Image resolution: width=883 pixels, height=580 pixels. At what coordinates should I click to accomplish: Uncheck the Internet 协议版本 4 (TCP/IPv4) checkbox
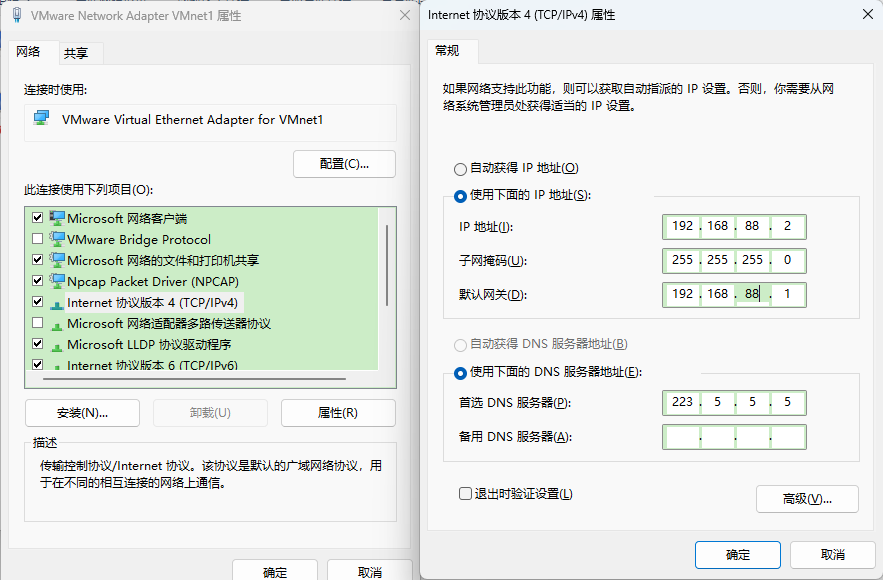[x=38, y=302]
